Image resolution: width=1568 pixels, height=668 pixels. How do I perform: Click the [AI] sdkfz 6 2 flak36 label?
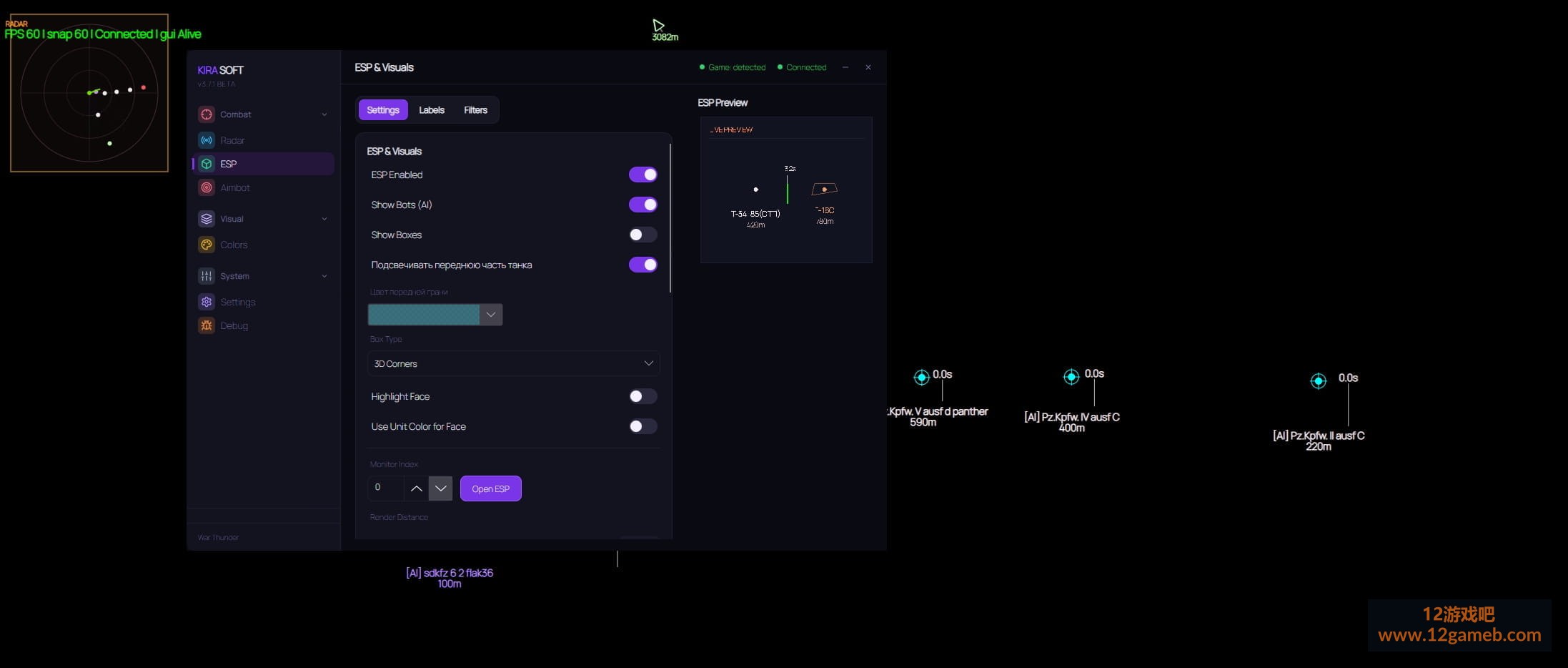click(450, 573)
